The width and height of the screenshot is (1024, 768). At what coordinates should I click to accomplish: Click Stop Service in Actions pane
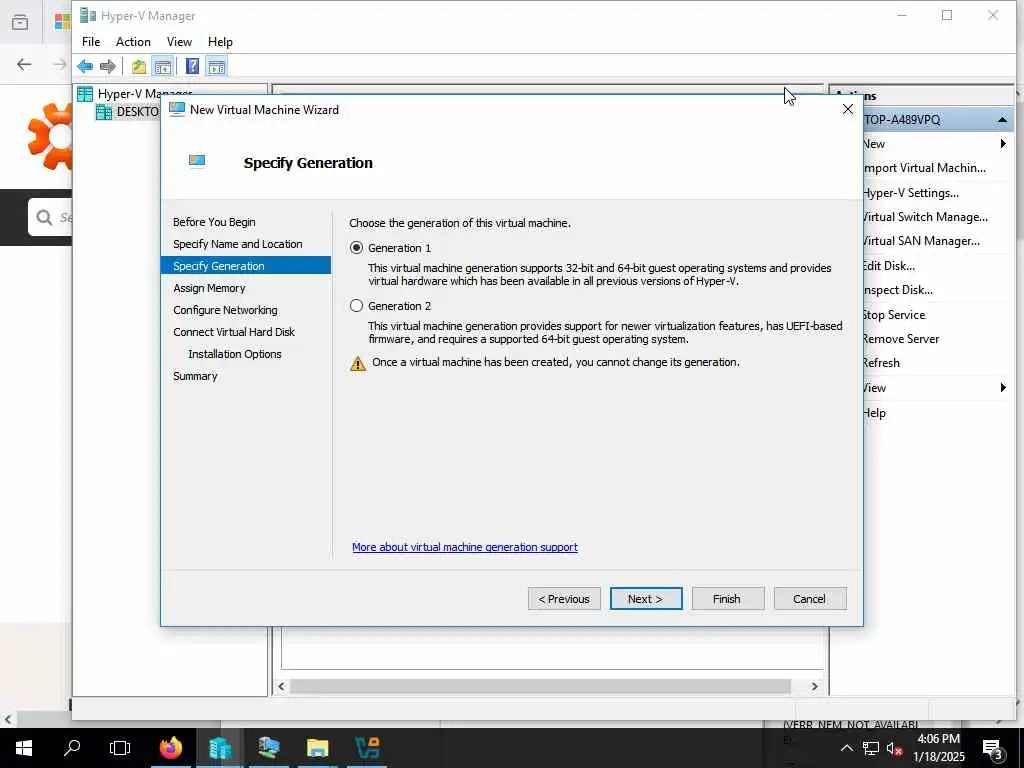894,315
